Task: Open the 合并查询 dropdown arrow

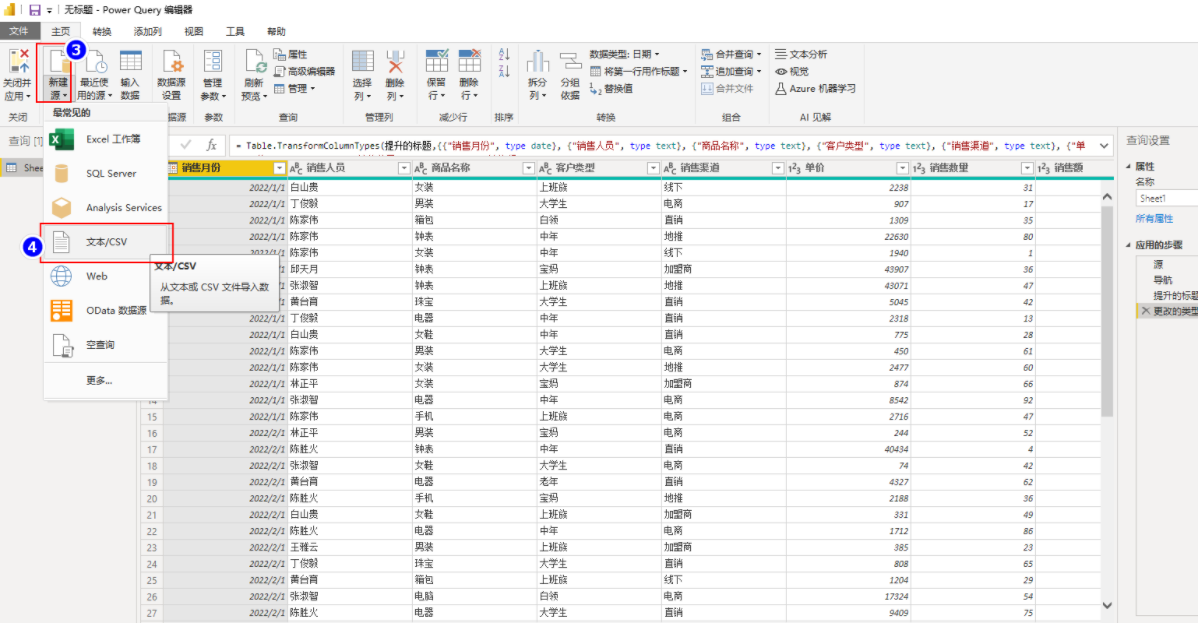Action: click(759, 54)
